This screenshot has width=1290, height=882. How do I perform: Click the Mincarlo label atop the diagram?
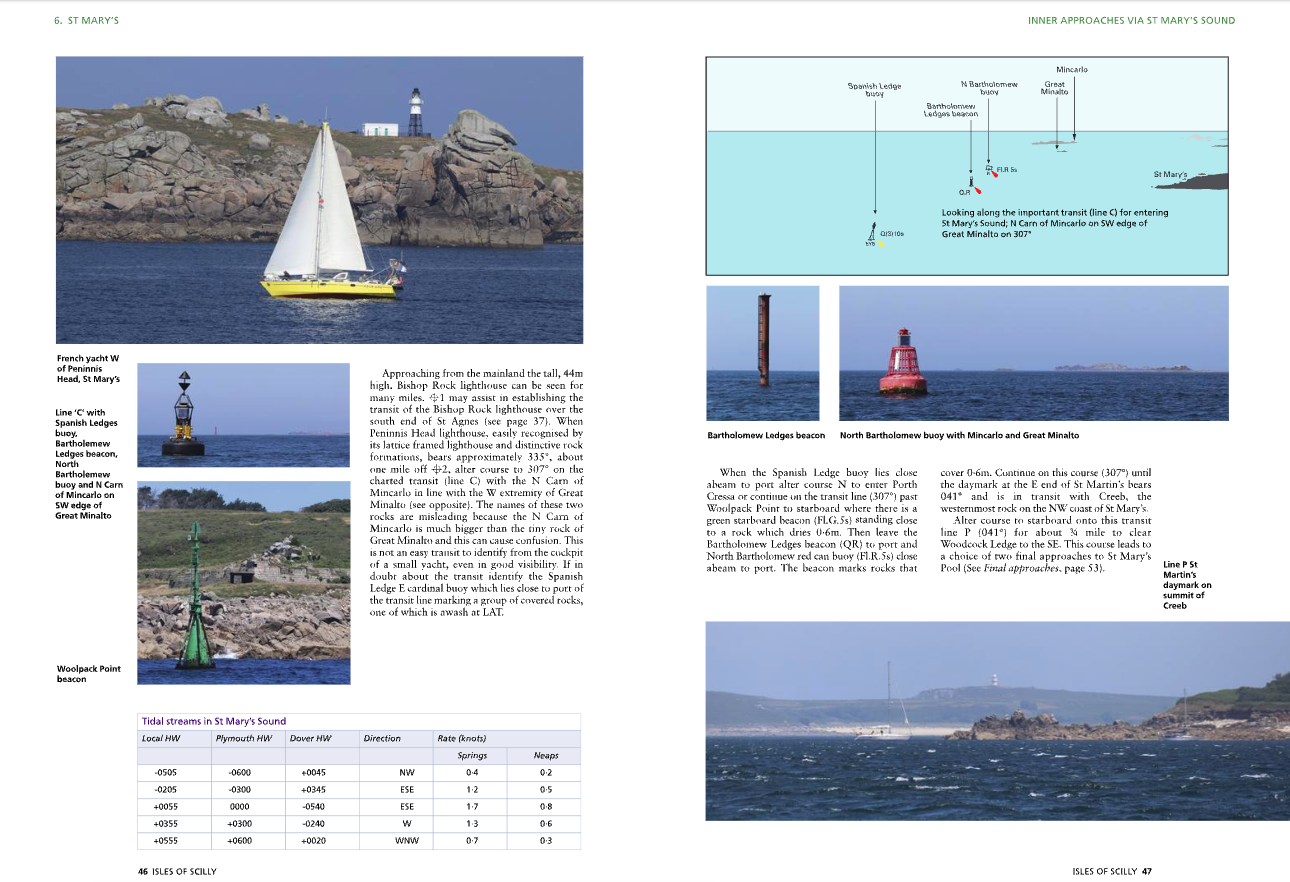pyautogui.click(x=1071, y=69)
